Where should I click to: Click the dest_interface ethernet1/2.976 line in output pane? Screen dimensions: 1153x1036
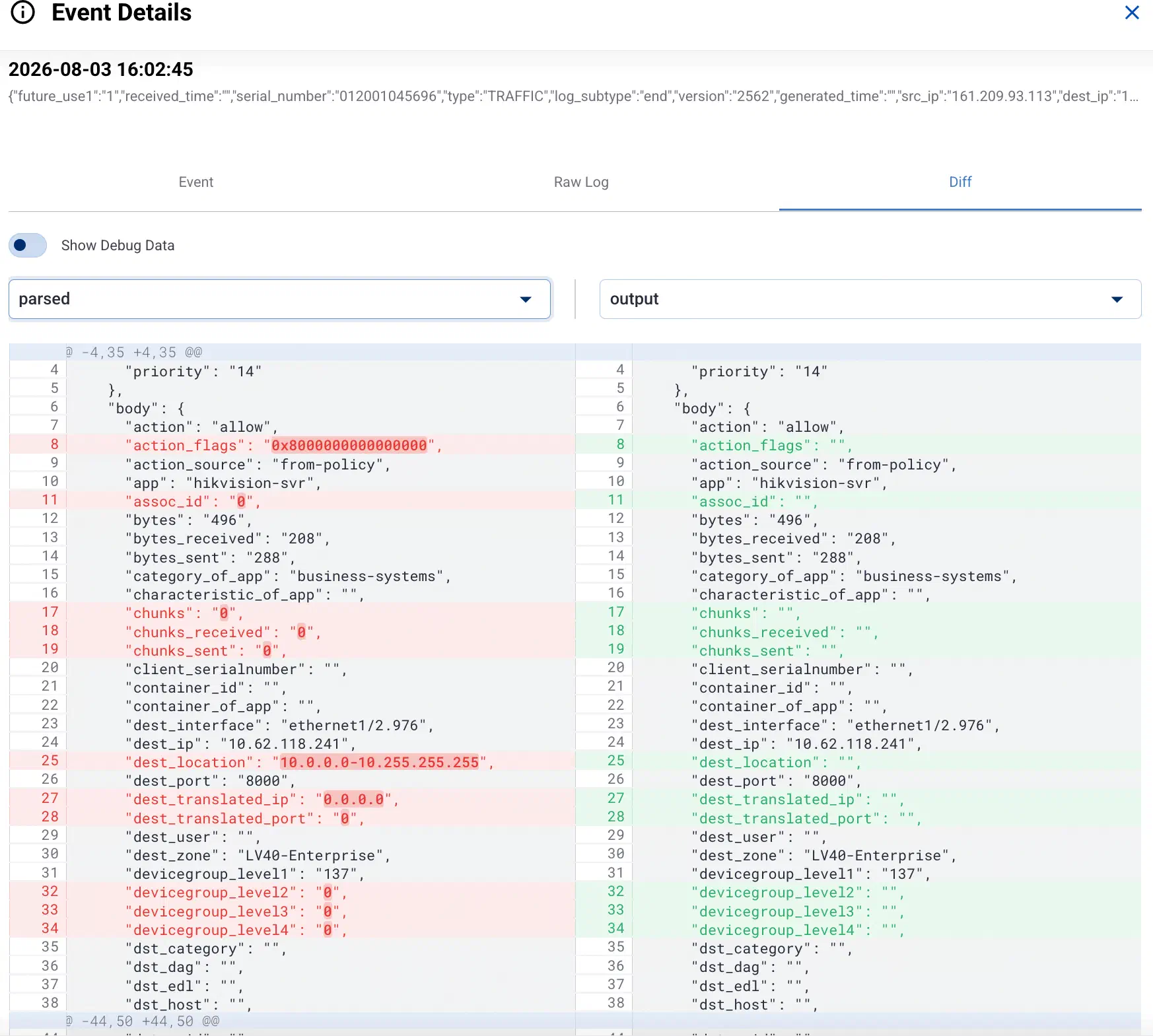[x=858, y=725]
